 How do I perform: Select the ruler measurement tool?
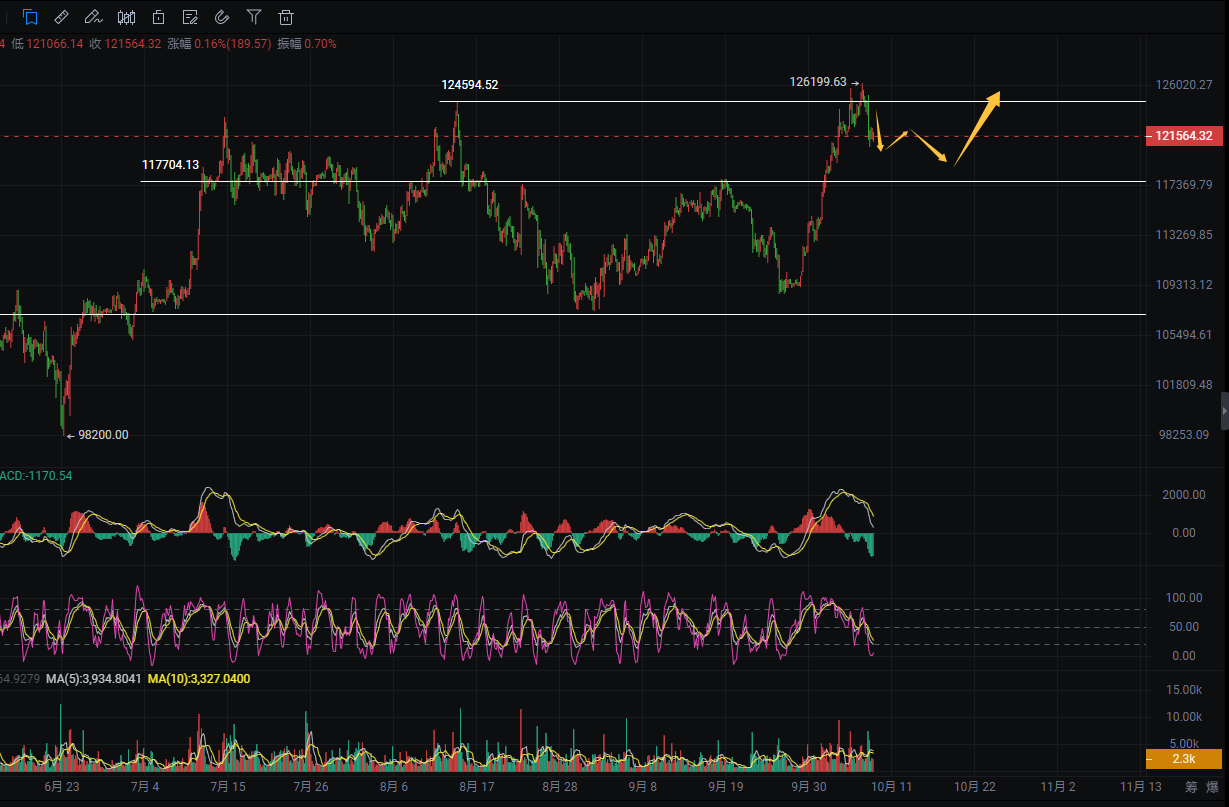(x=61, y=17)
